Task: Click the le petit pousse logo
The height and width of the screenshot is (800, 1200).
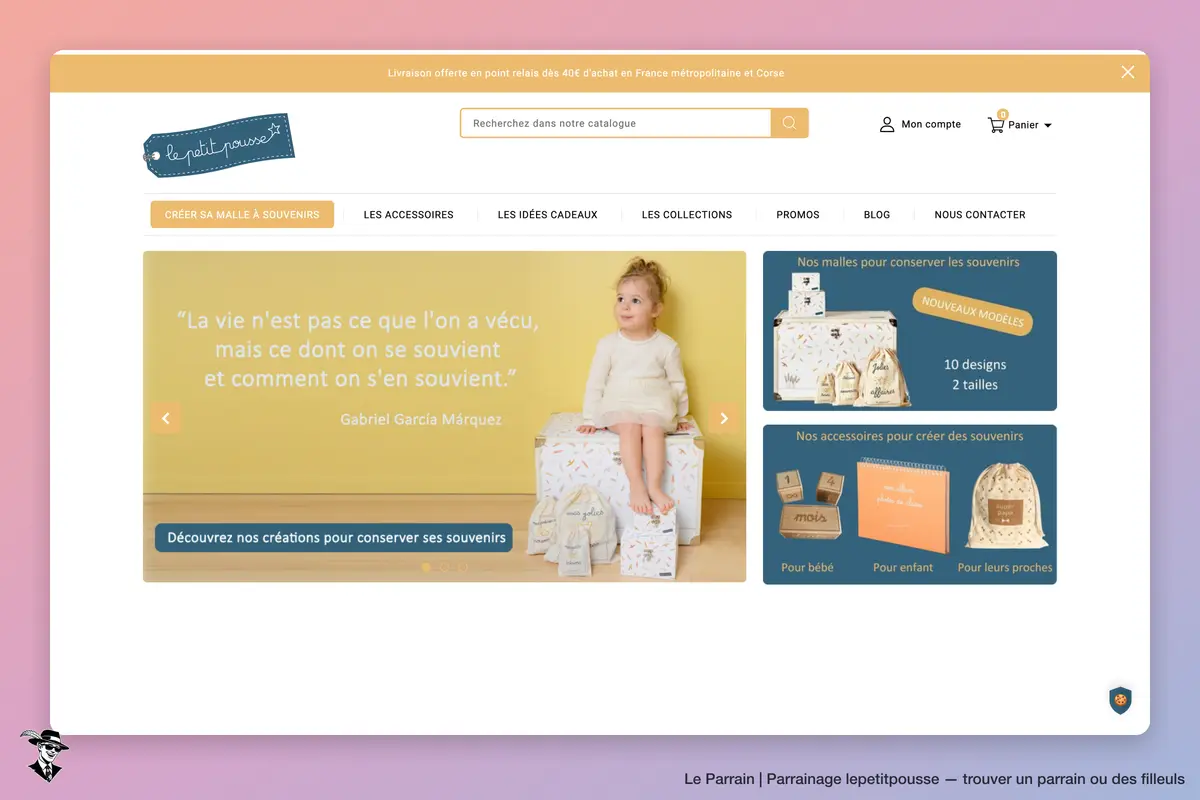Action: coord(219,145)
